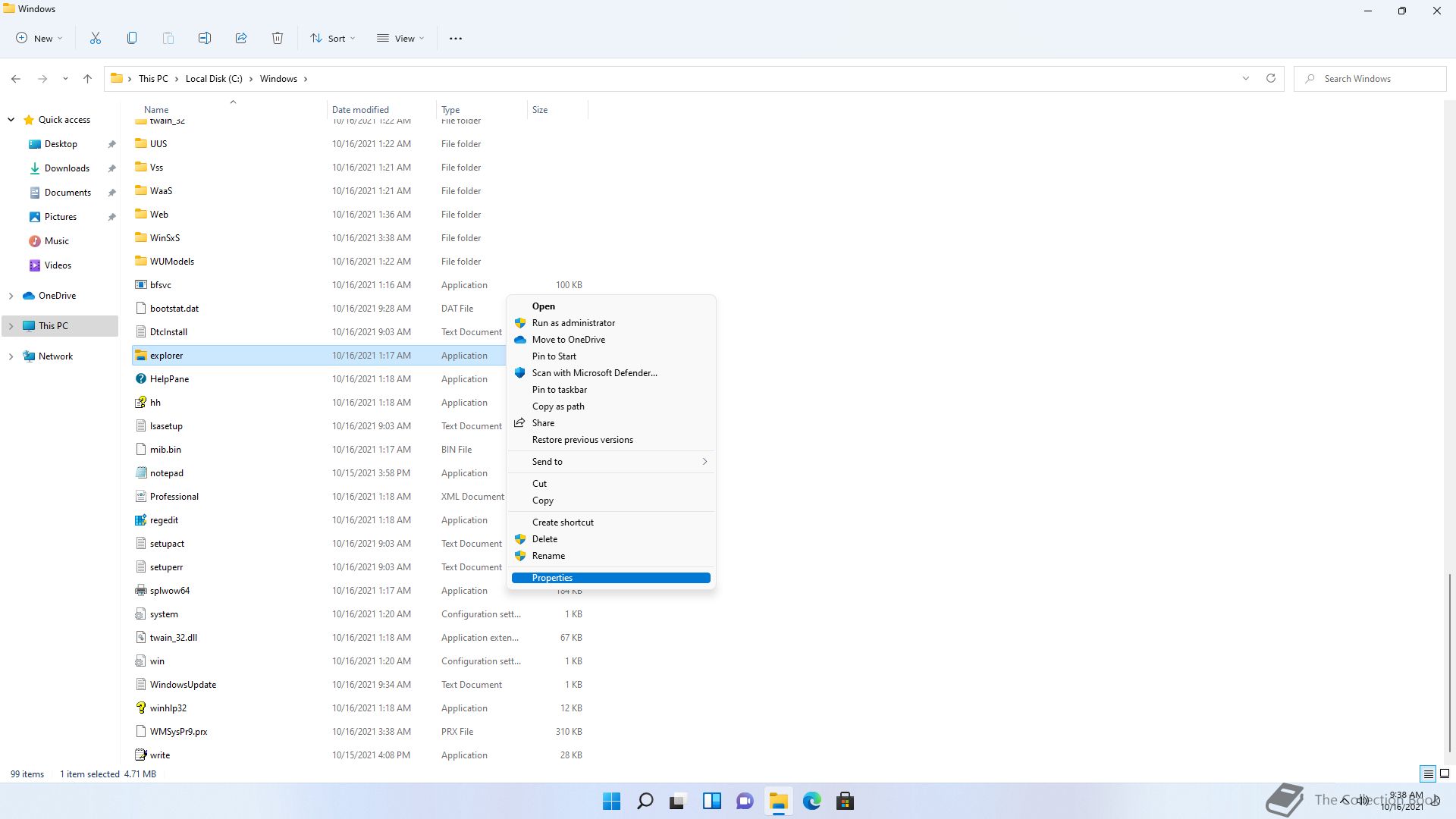
Task: Open the Sort dropdown
Action: click(x=332, y=38)
